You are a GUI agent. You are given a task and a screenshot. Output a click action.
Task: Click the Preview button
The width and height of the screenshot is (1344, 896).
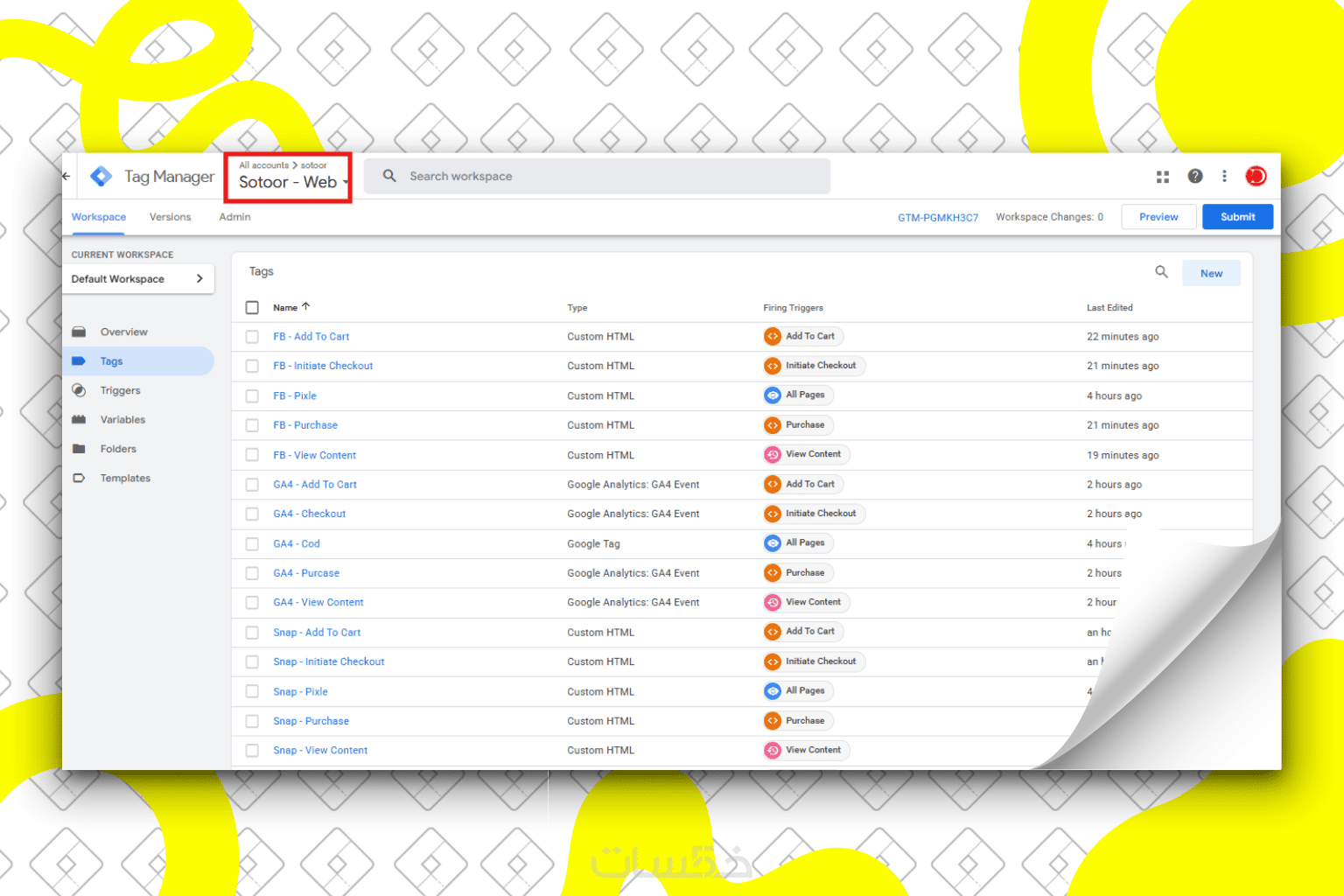pos(1158,217)
